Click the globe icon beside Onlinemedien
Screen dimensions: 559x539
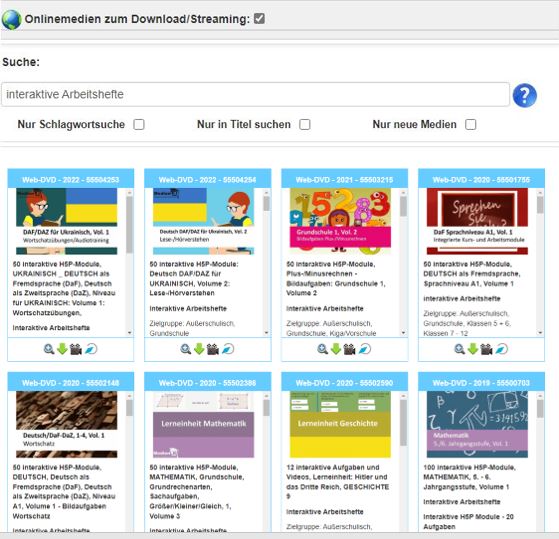[12, 20]
